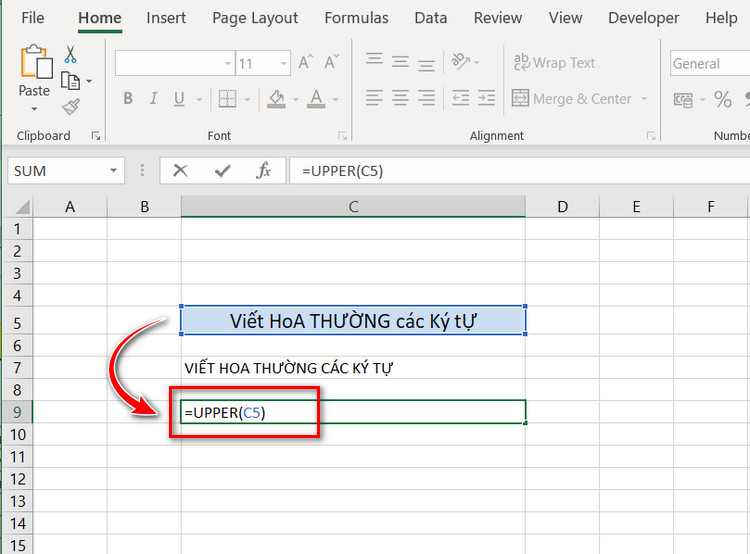The height and width of the screenshot is (554, 750).
Task: Toggle Italic formatting
Action: (153, 99)
